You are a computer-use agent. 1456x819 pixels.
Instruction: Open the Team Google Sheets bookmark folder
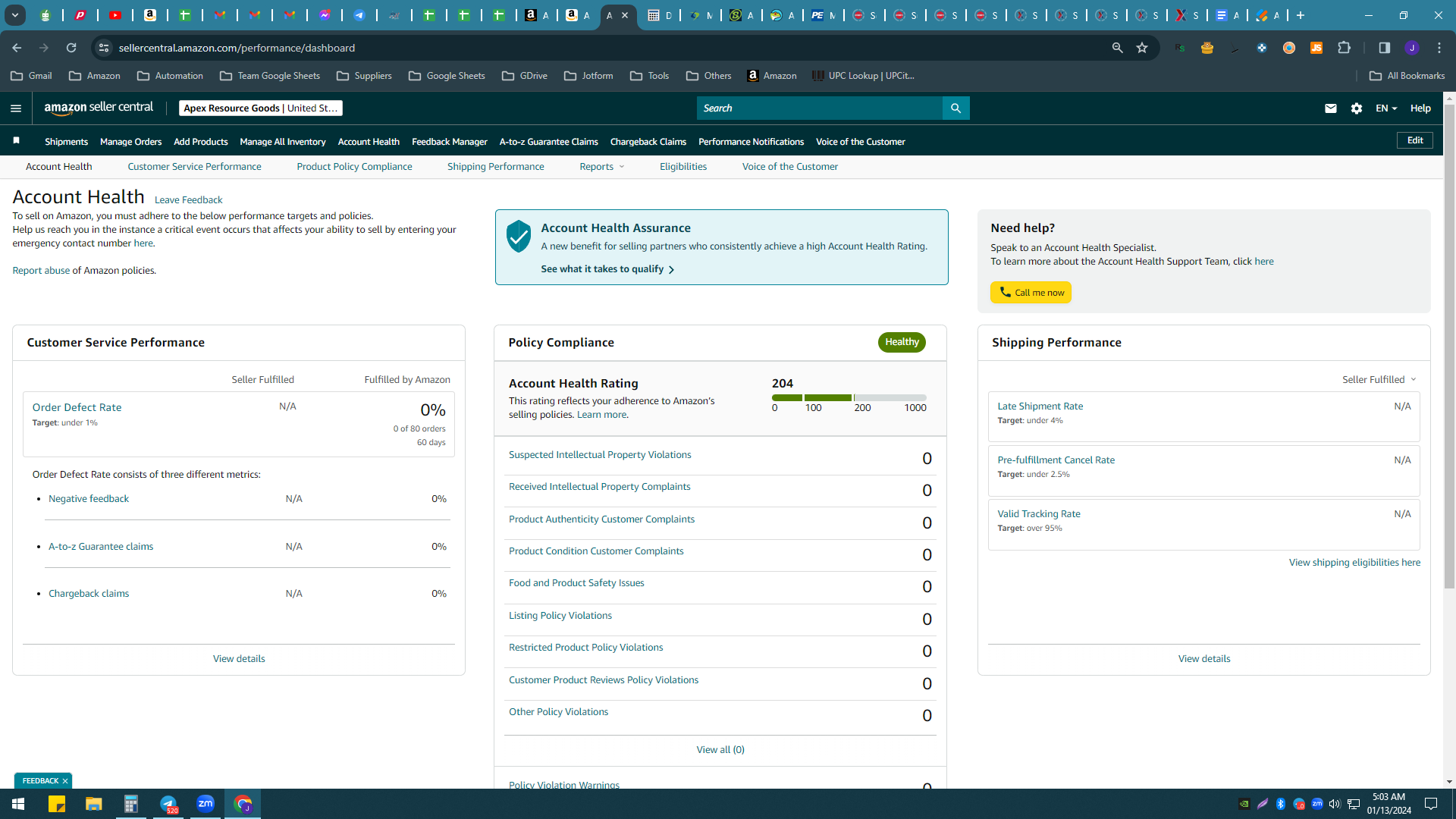(270, 76)
